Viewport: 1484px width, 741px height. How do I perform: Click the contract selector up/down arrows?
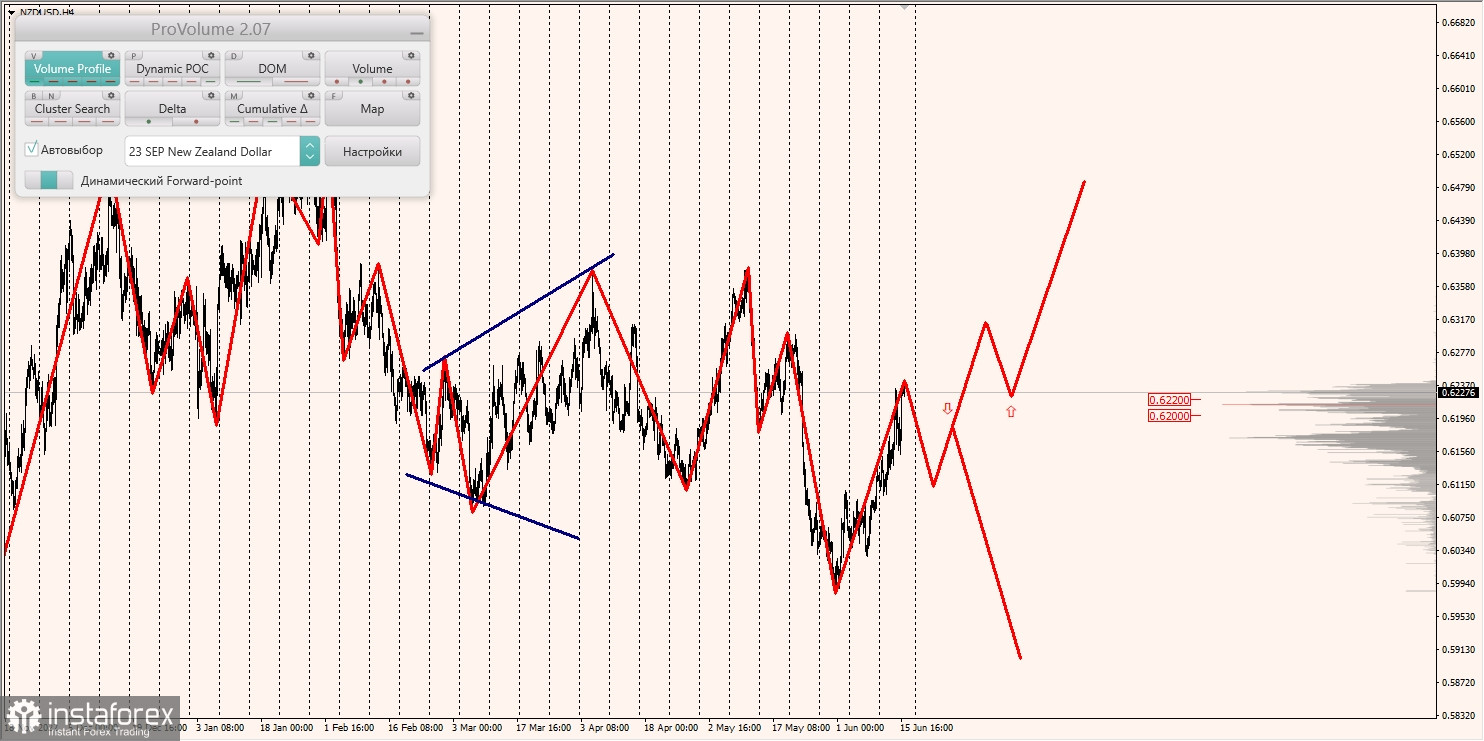pos(310,151)
